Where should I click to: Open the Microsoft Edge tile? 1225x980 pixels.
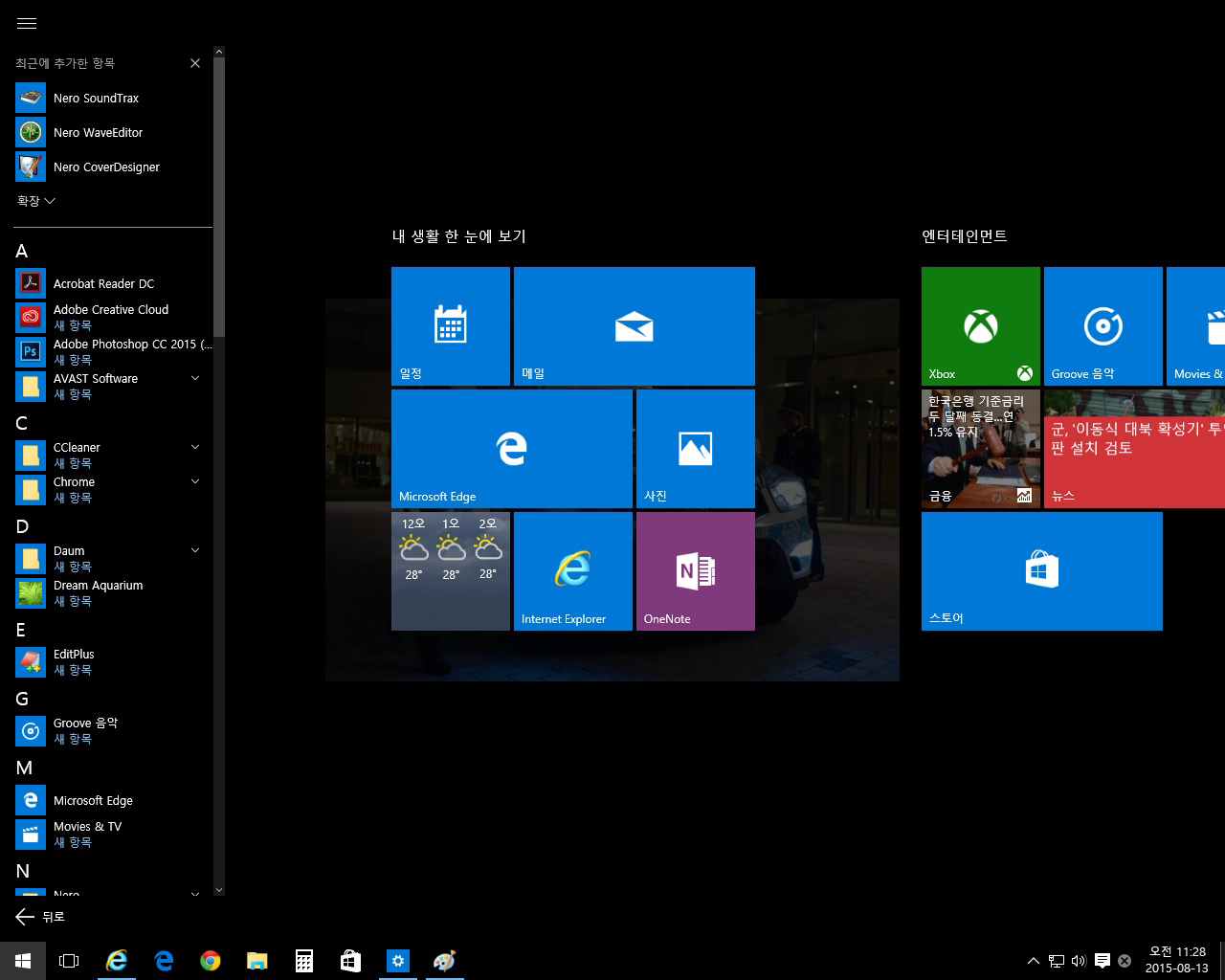512,449
